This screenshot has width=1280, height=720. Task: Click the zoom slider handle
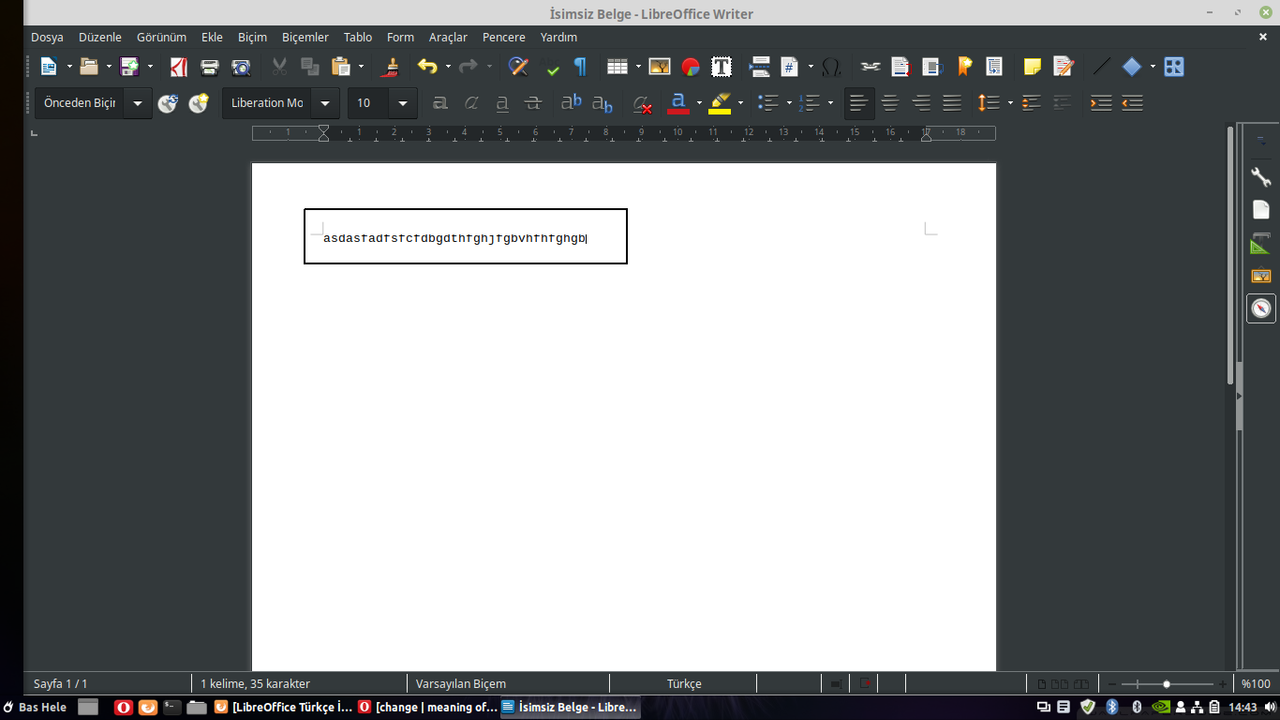[x=1166, y=684]
